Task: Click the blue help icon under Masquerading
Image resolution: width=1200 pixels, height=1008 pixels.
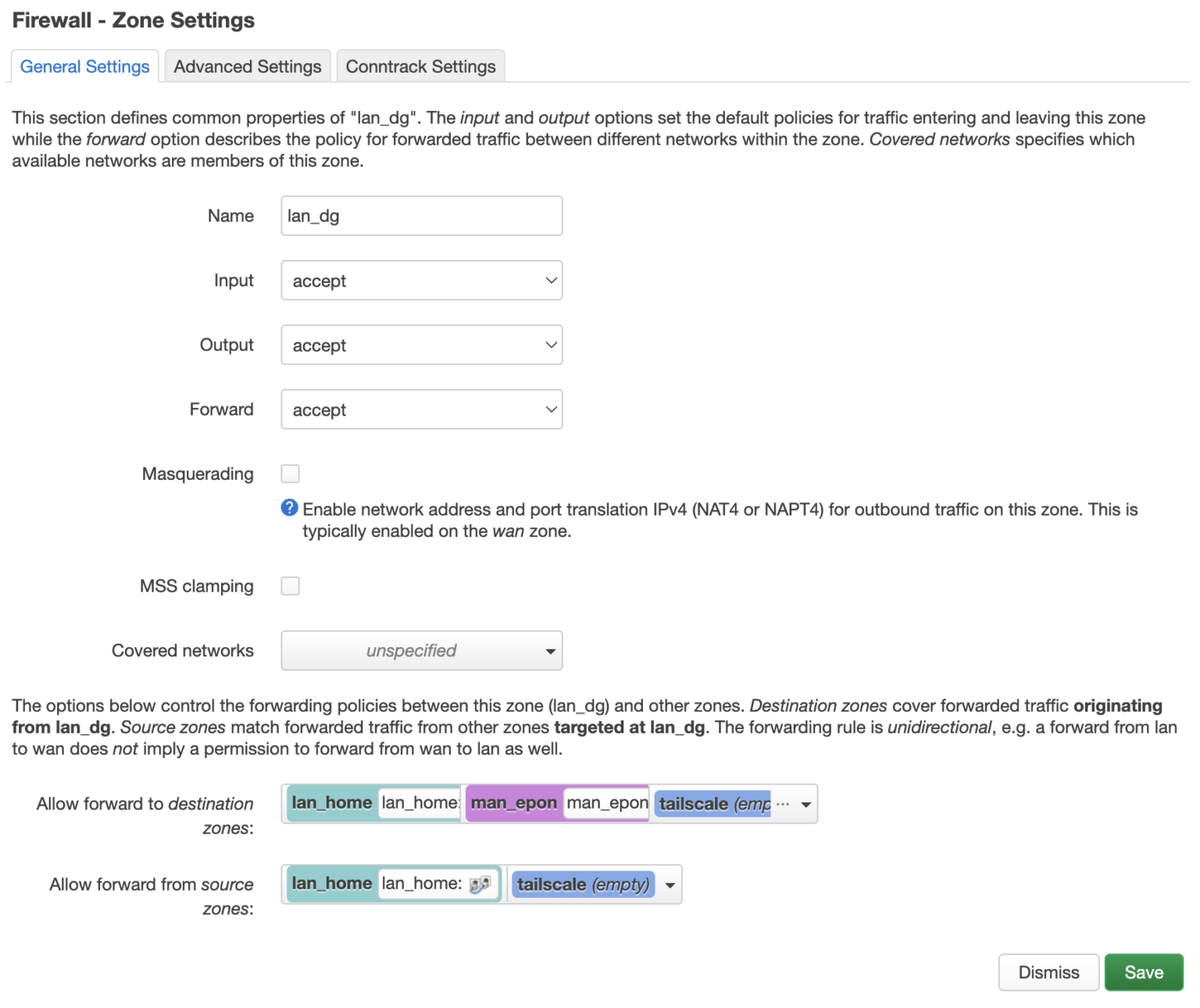Action: tap(289, 508)
